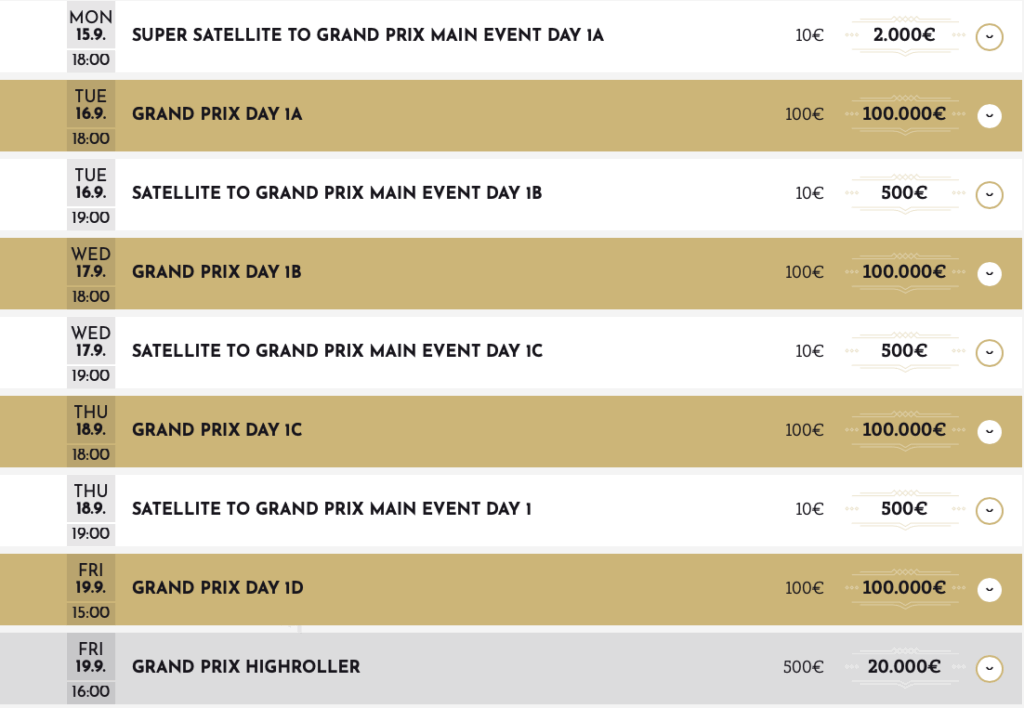Click the 20.000€ Highroller prize pool
This screenshot has width=1024, height=708.
pos(905,667)
